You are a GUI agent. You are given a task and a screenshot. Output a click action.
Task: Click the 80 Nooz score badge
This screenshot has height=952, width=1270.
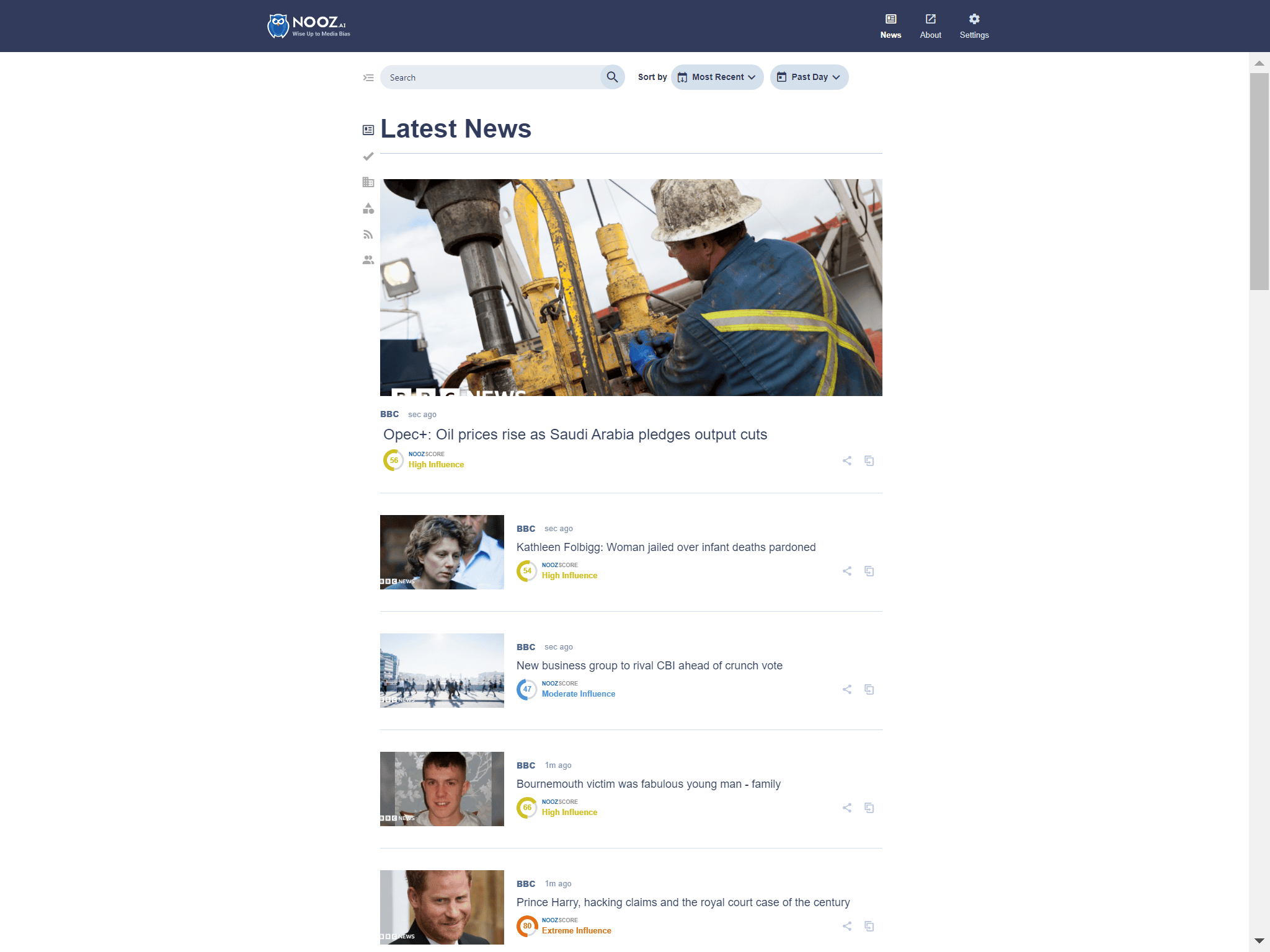click(527, 926)
